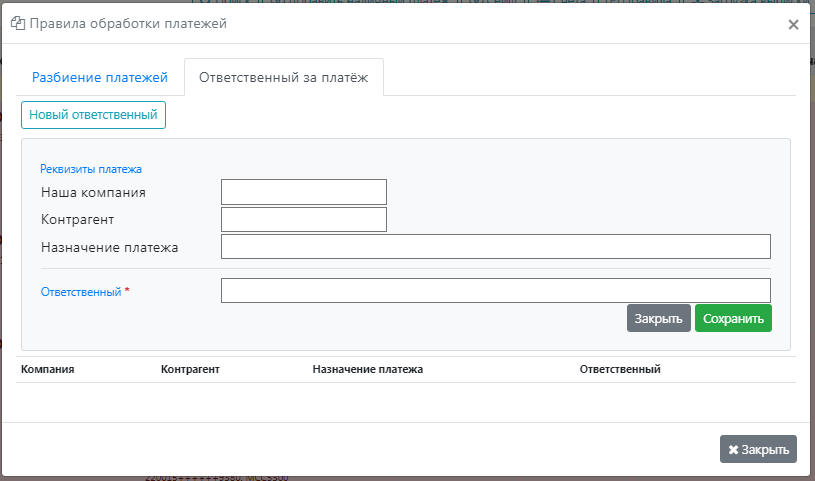Click the Назначение платежа column header
The height and width of the screenshot is (481, 815).
367,369
